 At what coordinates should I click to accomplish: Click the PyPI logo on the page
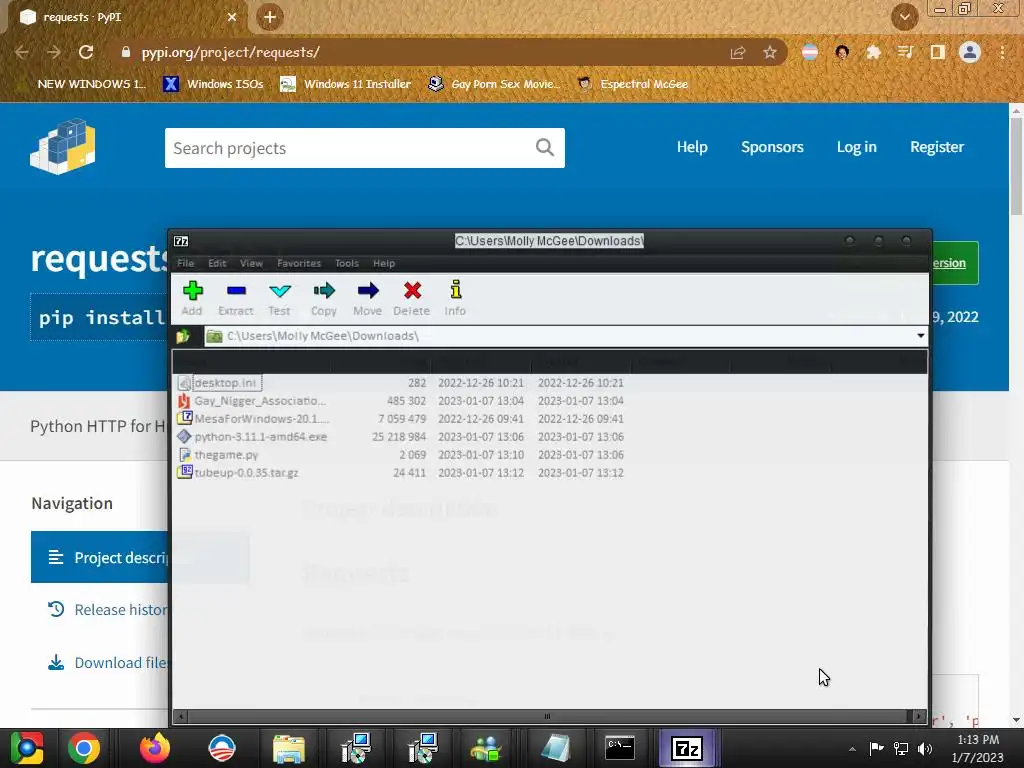(x=63, y=146)
